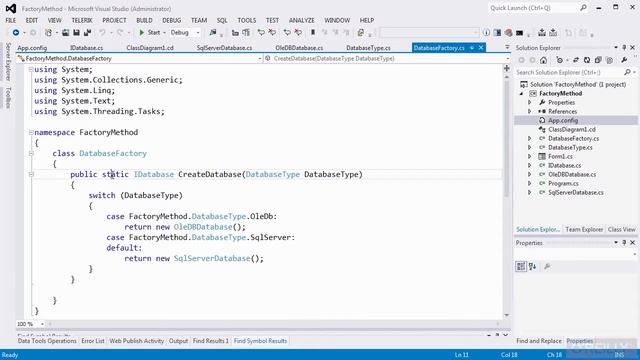This screenshot has height=360, width=640.
Task: Click Collapse All icon in Solution Explorer
Action: tap(598, 60)
